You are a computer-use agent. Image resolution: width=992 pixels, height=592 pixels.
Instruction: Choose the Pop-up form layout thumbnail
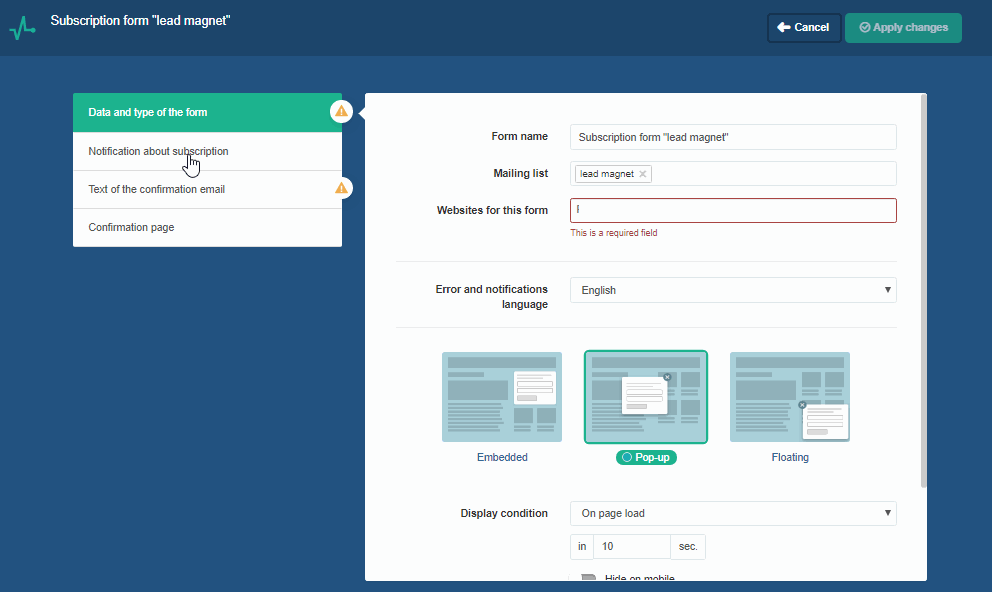pyautogui.click(x=645, y=397)
